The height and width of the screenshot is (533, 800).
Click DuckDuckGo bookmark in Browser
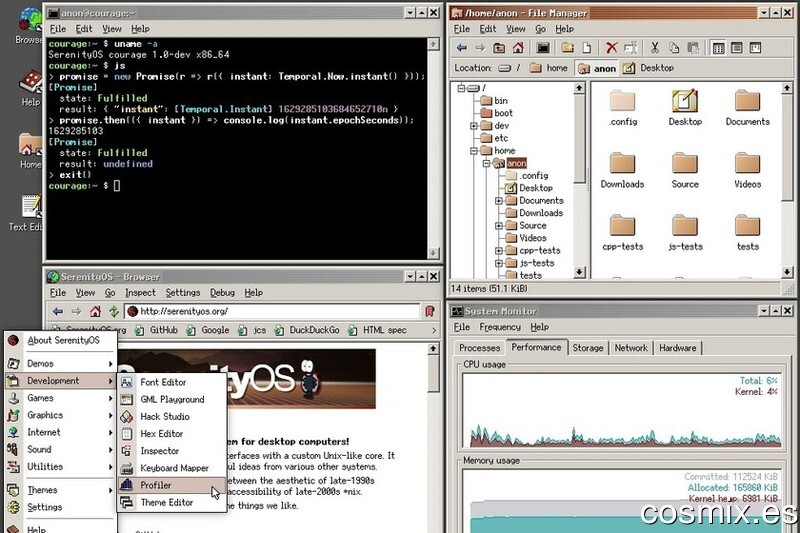308,330
